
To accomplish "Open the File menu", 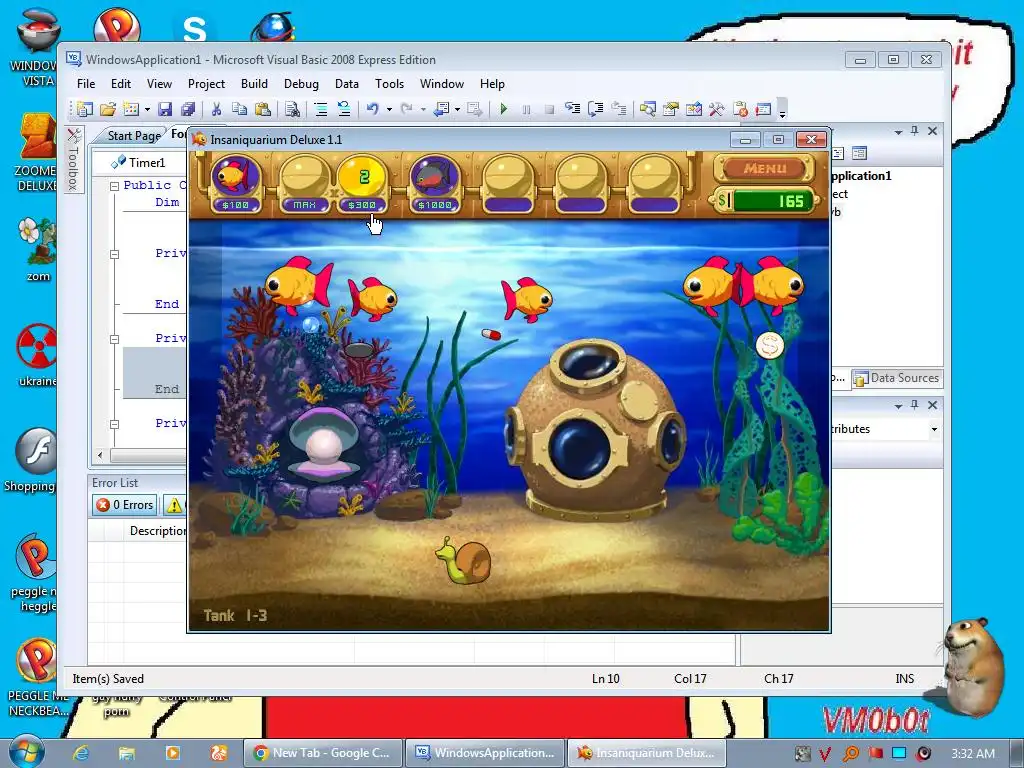I will pyautogui.click(x=86, y=84).
